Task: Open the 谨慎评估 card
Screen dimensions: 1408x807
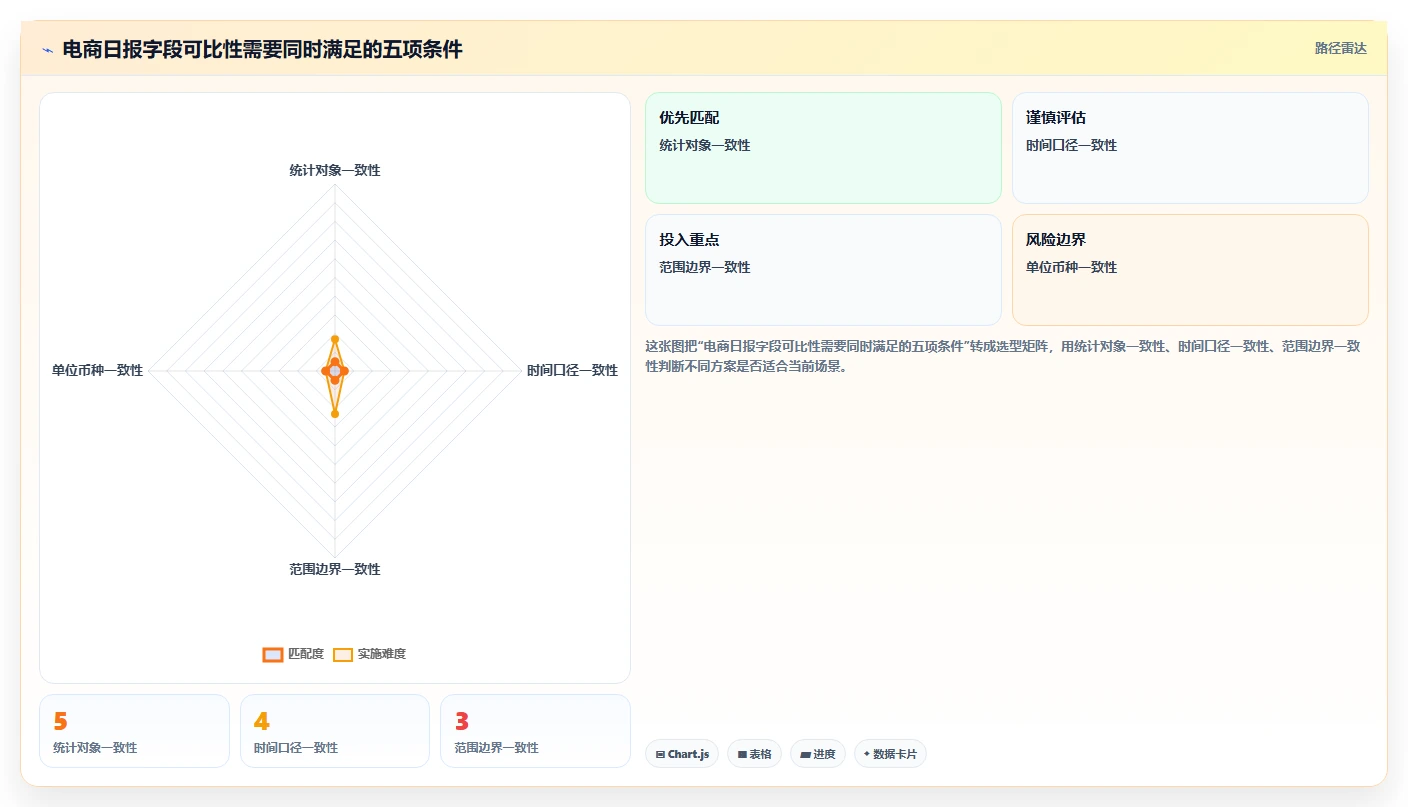Action: (x=1190, y=148)
